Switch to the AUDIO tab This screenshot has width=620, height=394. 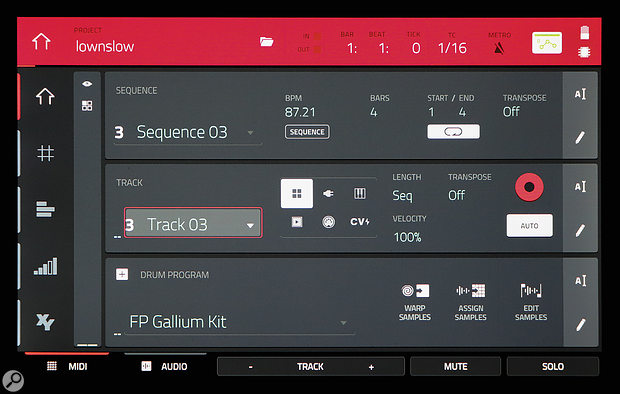[165, 366]
